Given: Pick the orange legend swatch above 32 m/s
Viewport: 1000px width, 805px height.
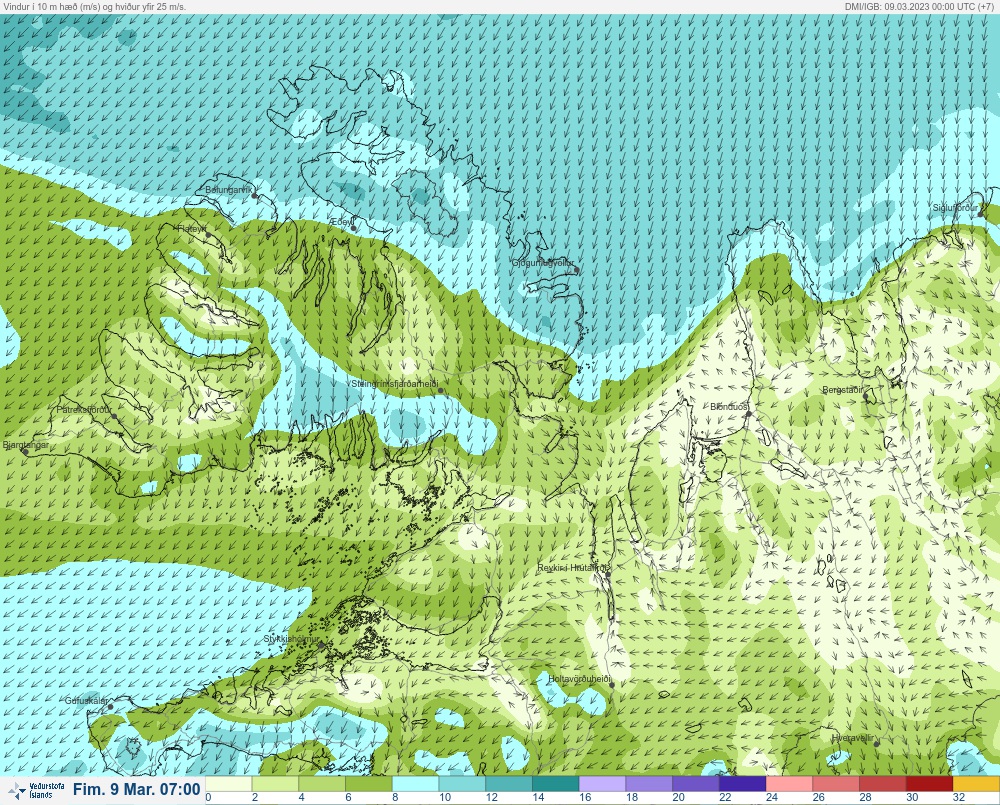Looking at the screenshot, I should [x=976, y=783].
